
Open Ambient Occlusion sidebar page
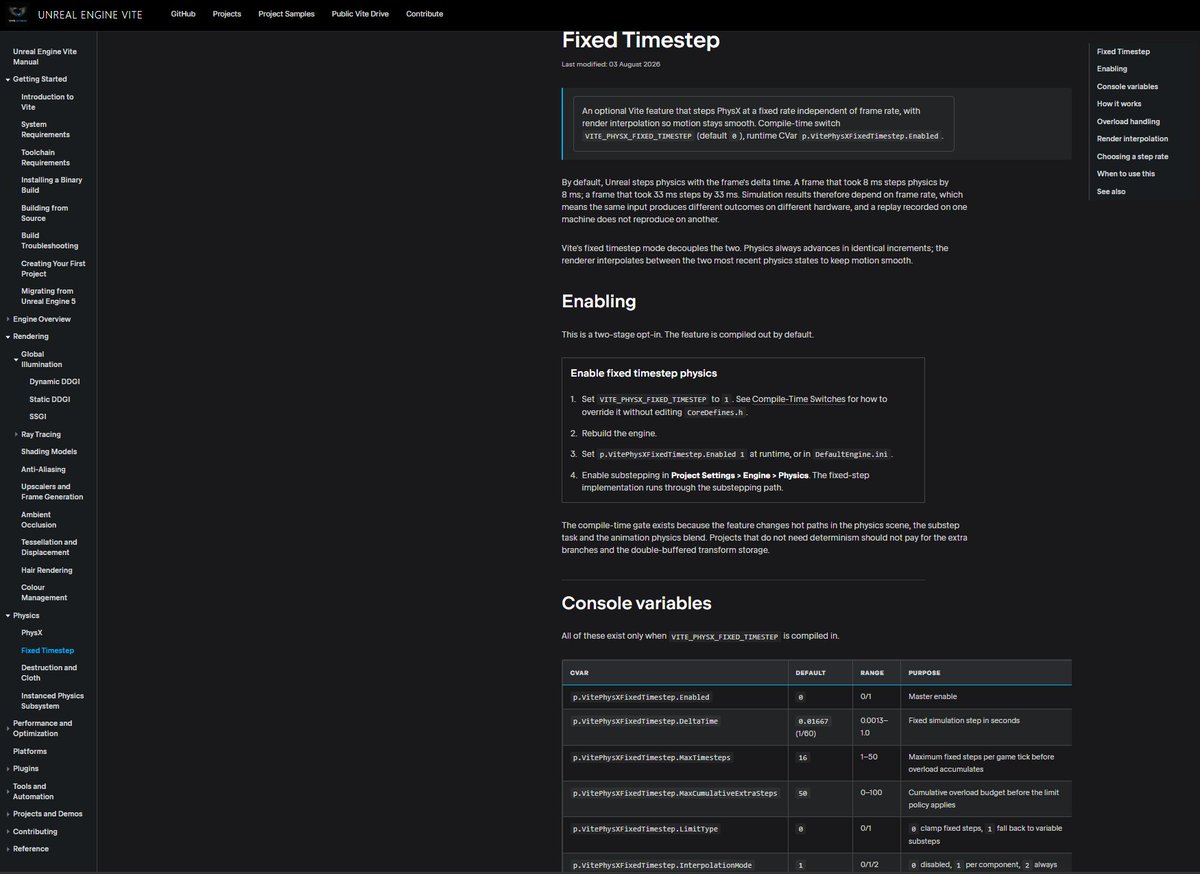[41, 520]
